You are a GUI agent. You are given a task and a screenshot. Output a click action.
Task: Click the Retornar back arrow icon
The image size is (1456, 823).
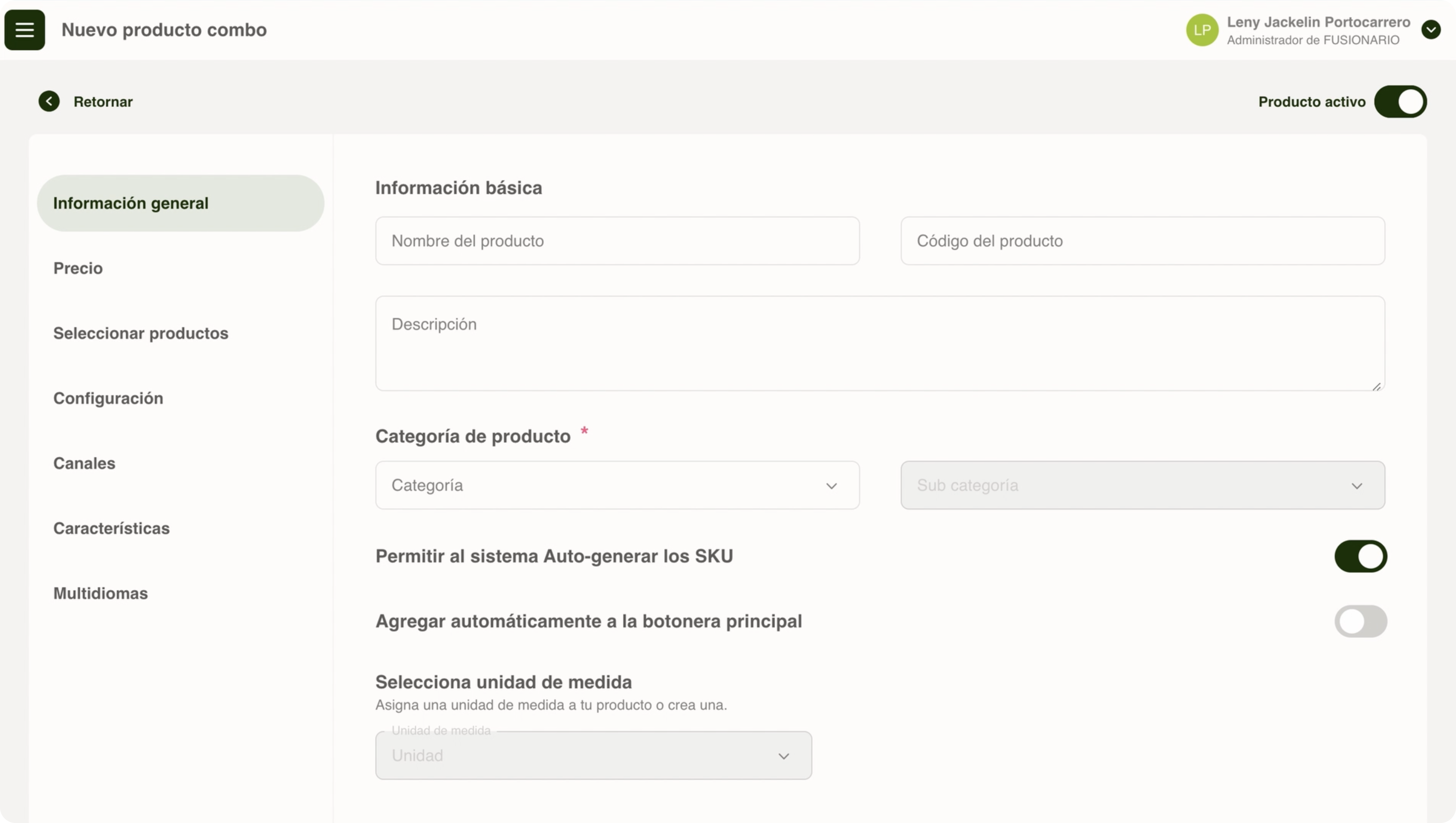click(49, 101)
